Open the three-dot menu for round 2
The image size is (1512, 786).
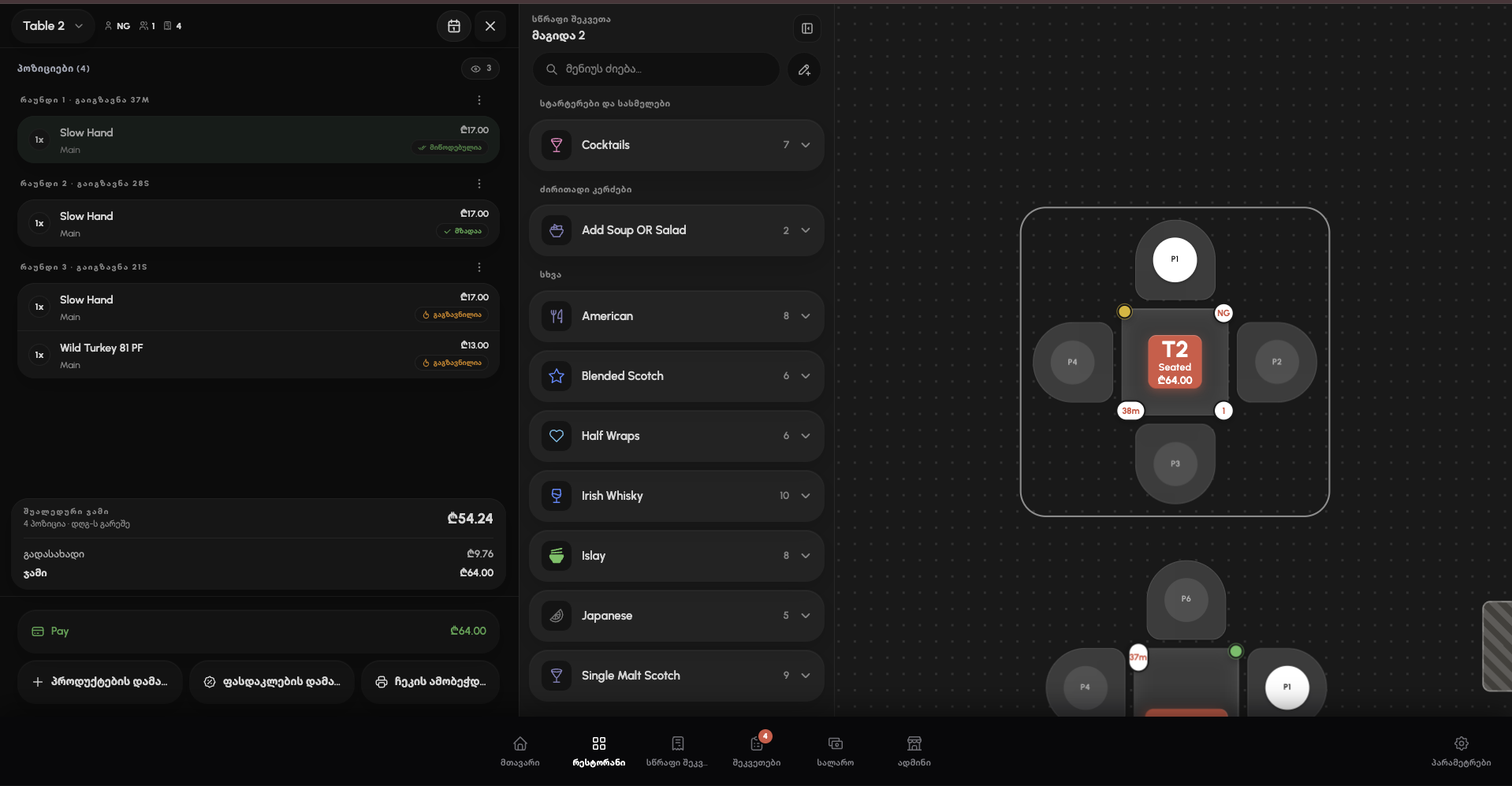(x=479, y=184)
